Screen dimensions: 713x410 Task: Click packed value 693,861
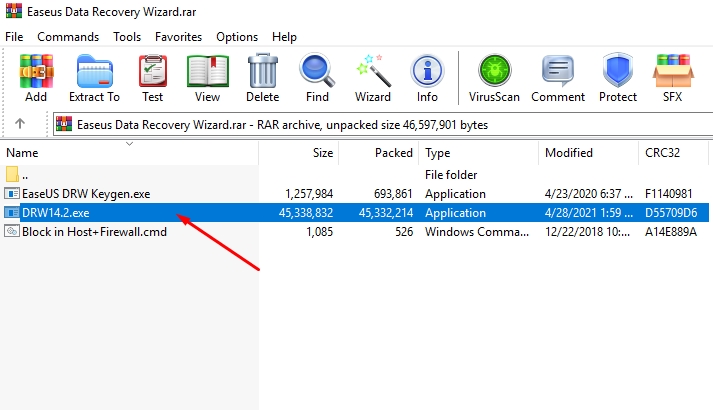pos(393,194)
